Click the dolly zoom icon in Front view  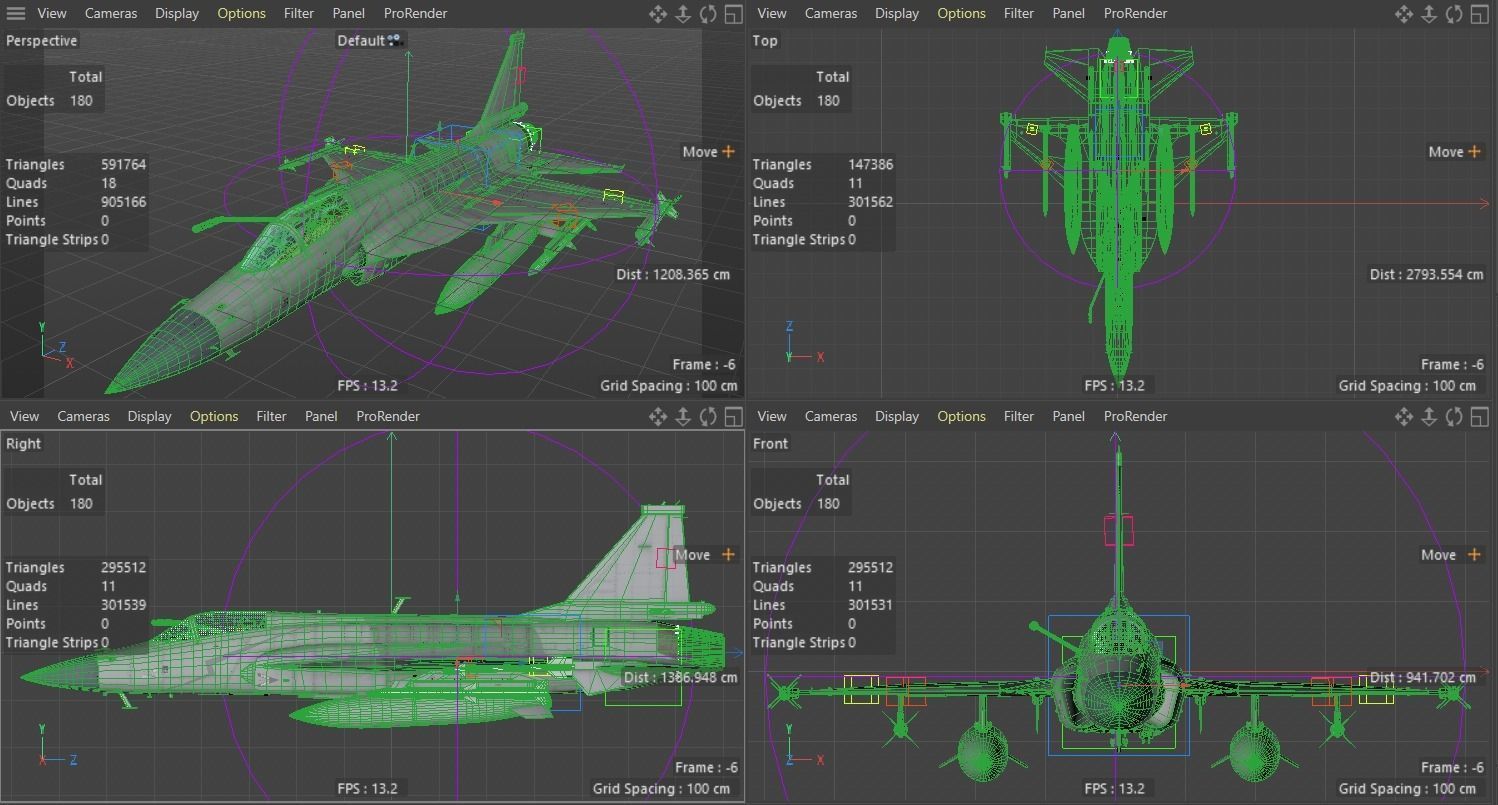(1429, 416)
